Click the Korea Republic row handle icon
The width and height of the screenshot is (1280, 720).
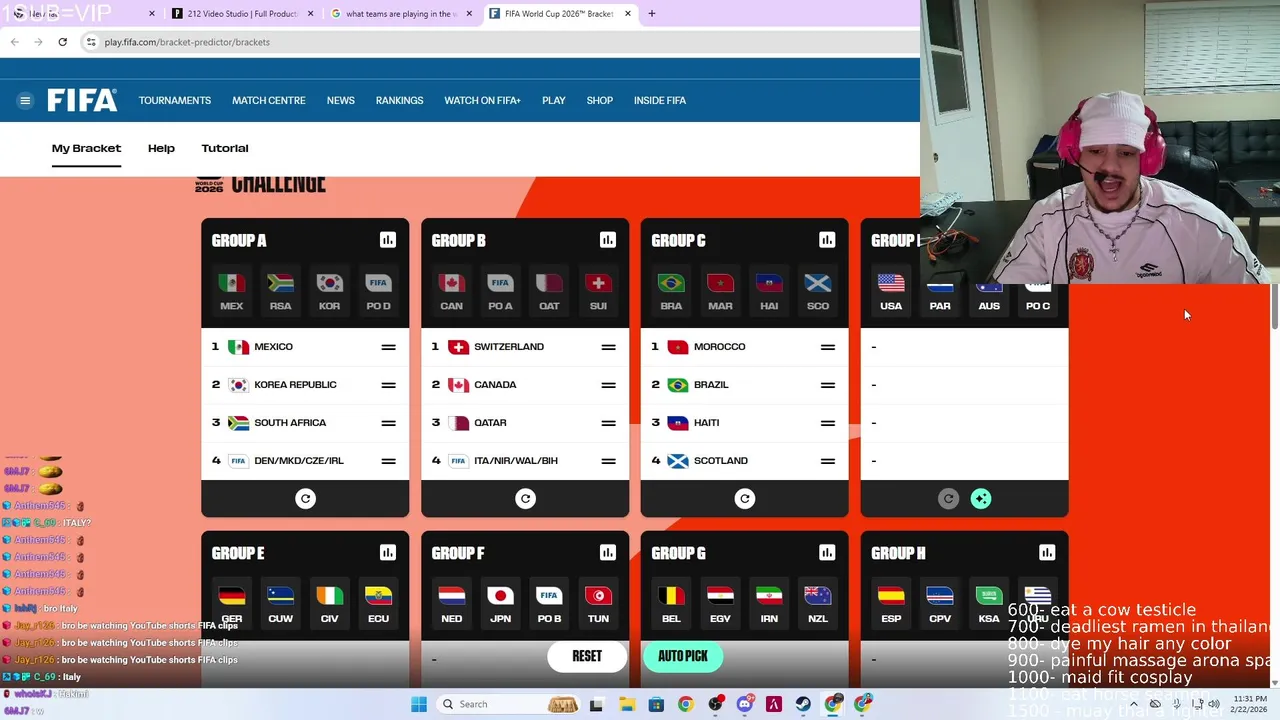[388, 385]
